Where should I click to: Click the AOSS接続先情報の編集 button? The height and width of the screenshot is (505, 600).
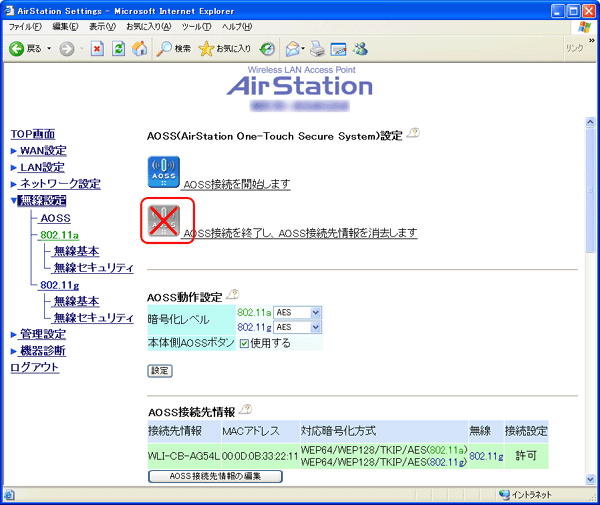point(215,476)
